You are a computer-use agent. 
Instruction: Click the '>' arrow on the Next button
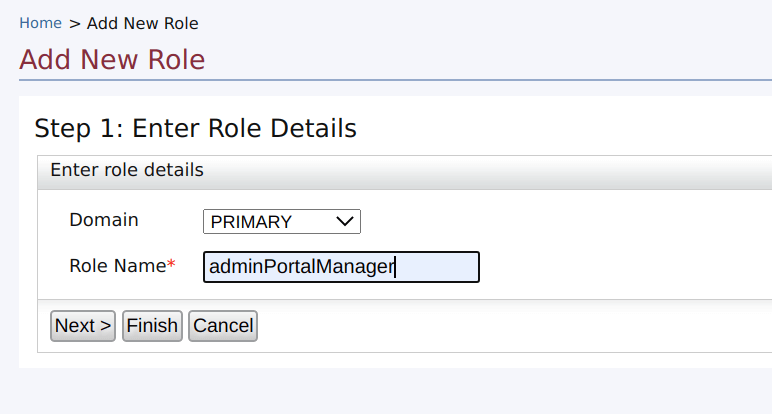coord(104,326)
